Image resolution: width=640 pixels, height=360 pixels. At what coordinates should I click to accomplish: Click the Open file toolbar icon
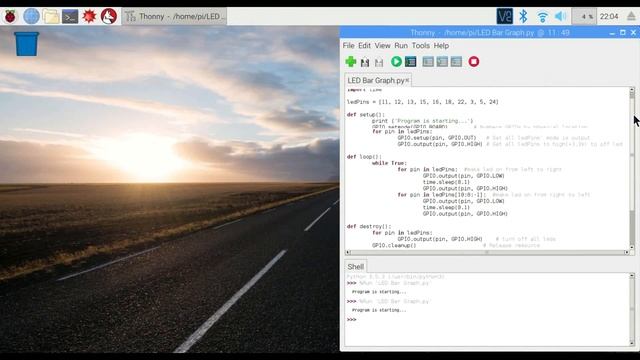click(x=365, y=62)
